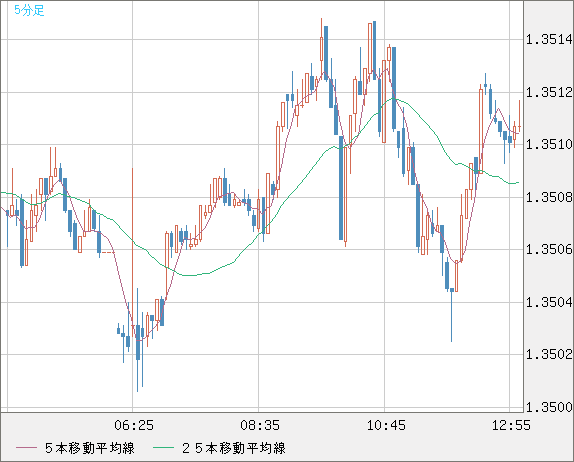Click the 12:55 time axis label
Screen dimensions: 574x462
point(511,425)
